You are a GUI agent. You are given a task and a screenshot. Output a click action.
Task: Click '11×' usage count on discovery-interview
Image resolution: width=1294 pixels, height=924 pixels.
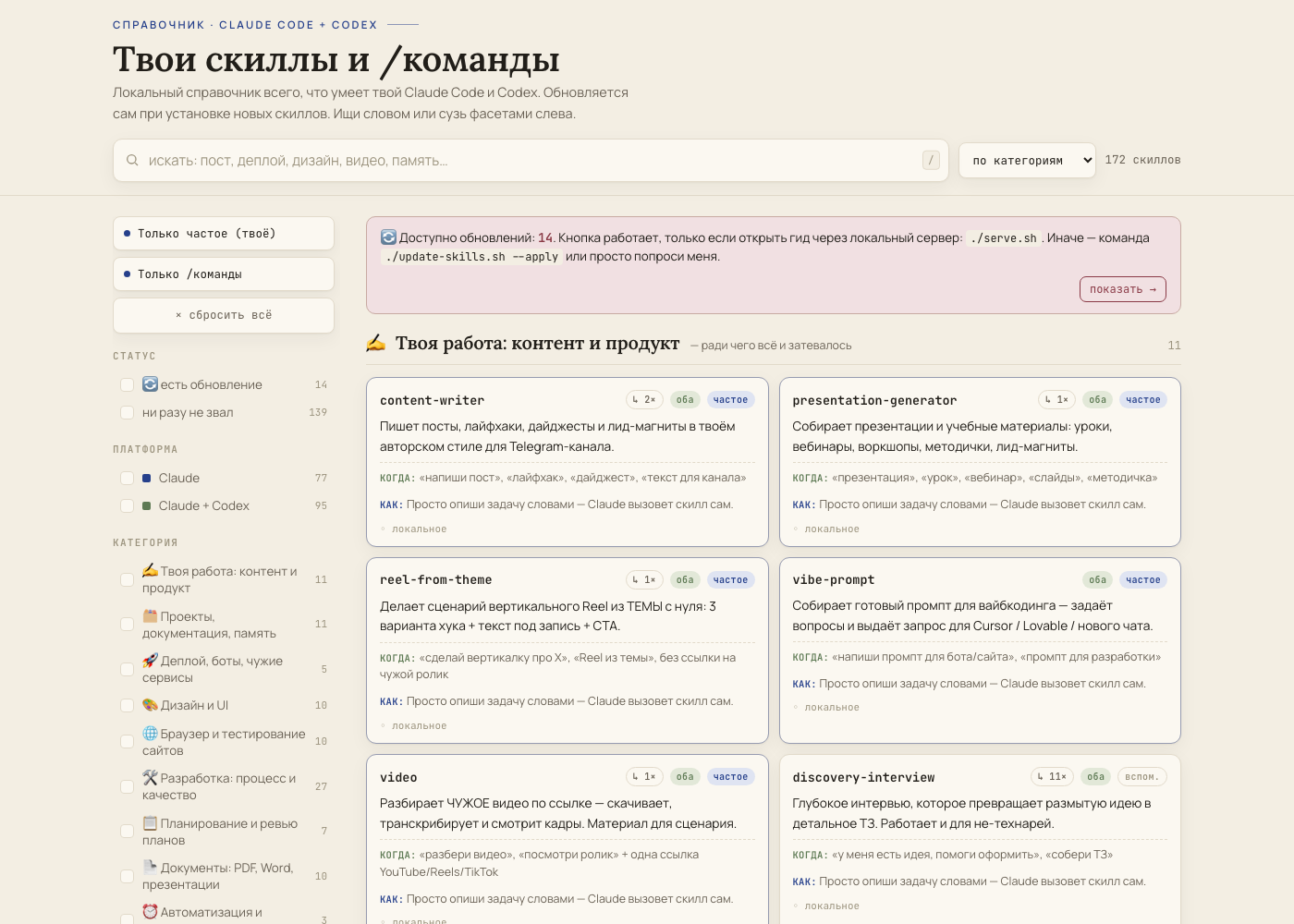[1052, 777]
